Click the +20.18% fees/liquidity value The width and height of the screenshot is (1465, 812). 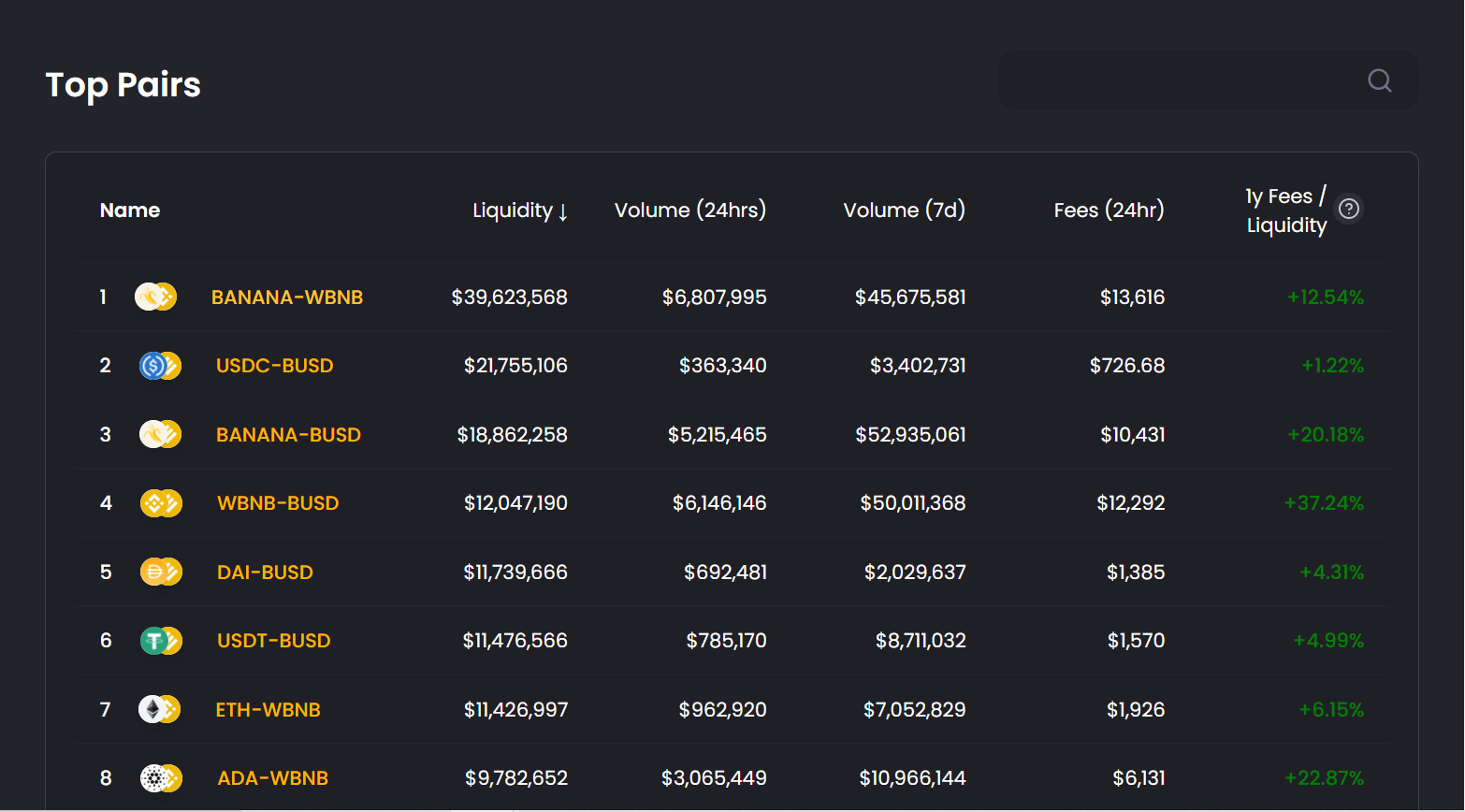coord(1327,435)
